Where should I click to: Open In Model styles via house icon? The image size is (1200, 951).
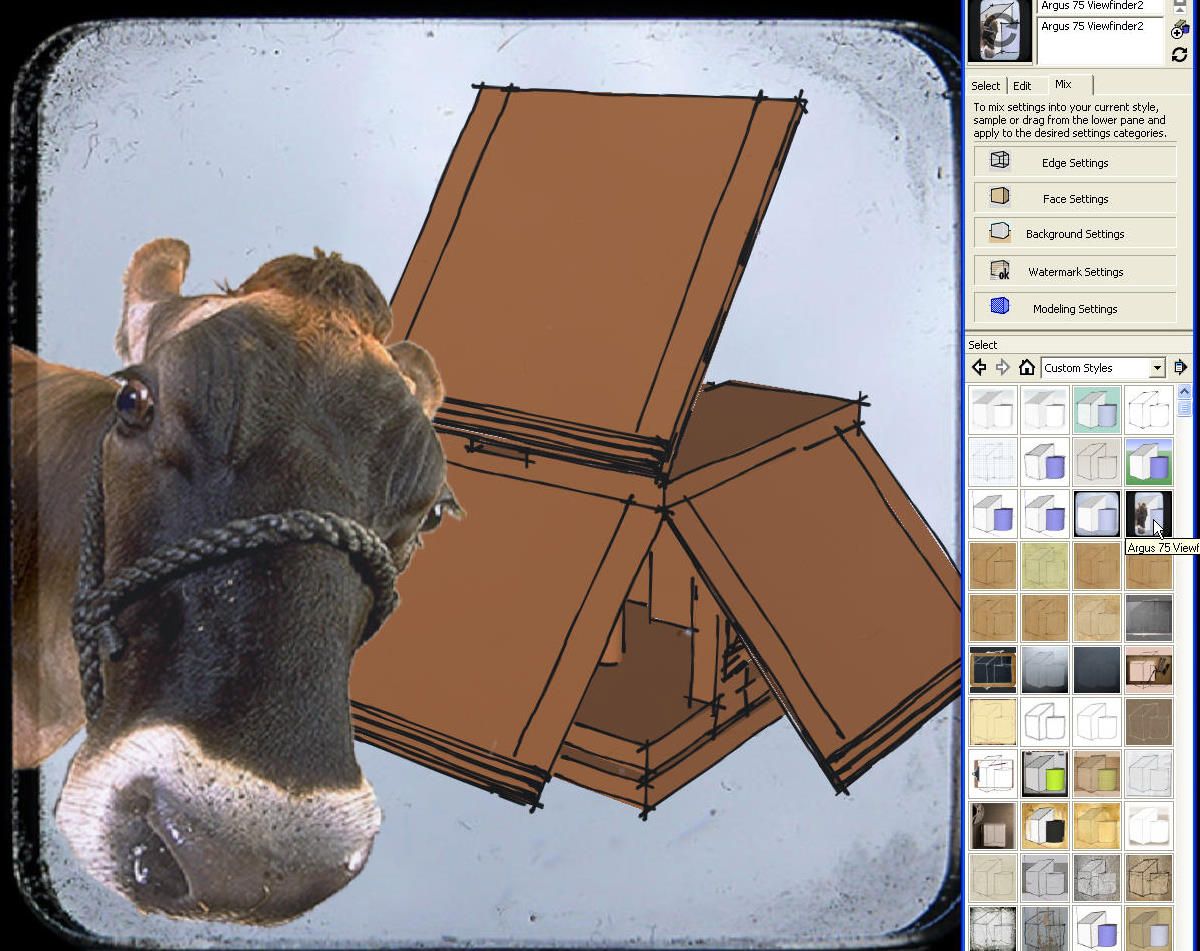coord(1026,367)
